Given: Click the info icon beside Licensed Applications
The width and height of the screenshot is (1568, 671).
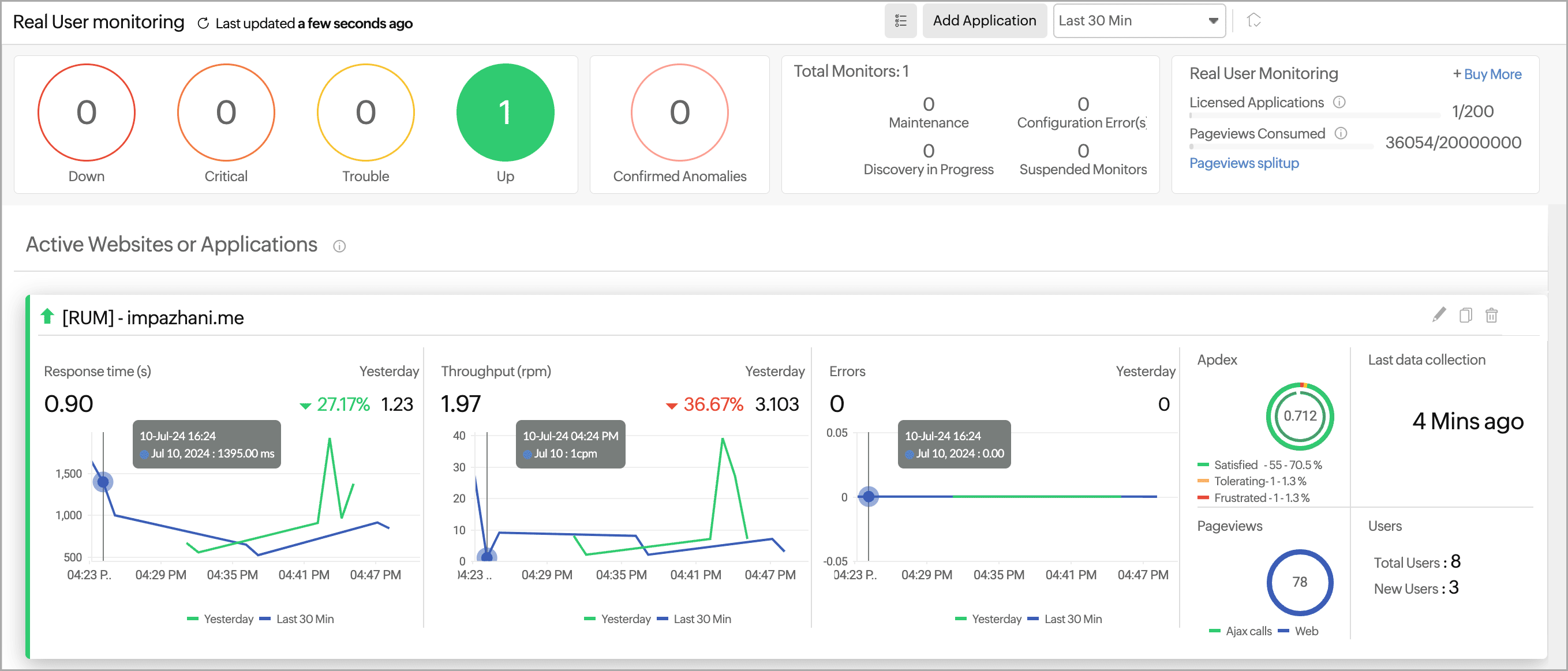Looking at the screenshot, I should click(1339, 102).
